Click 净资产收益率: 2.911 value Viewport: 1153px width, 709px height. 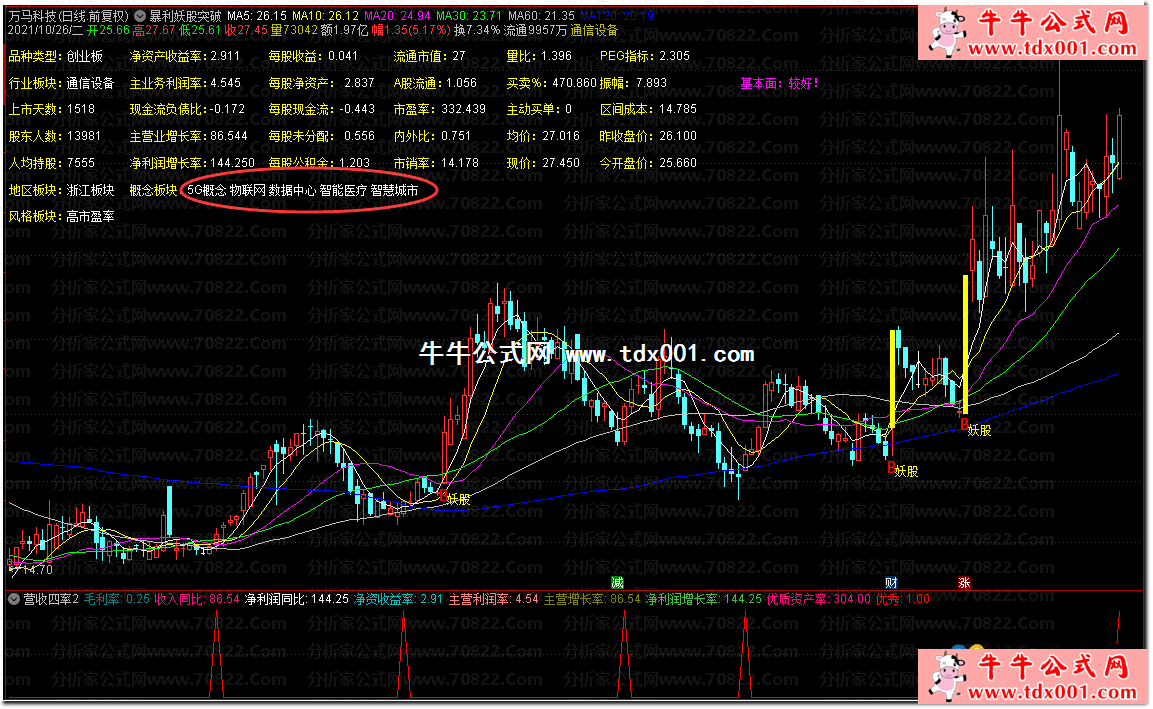pos(185,57)
